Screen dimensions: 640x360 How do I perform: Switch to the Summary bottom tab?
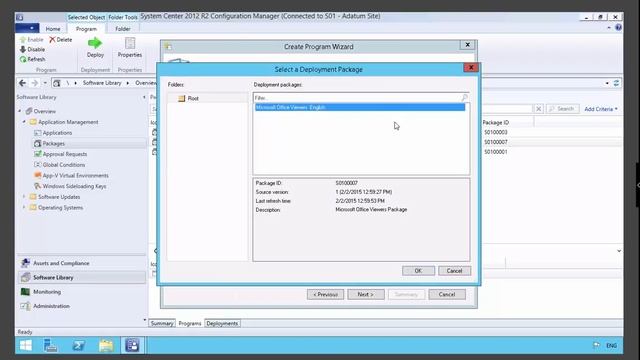tap(162, 323)
